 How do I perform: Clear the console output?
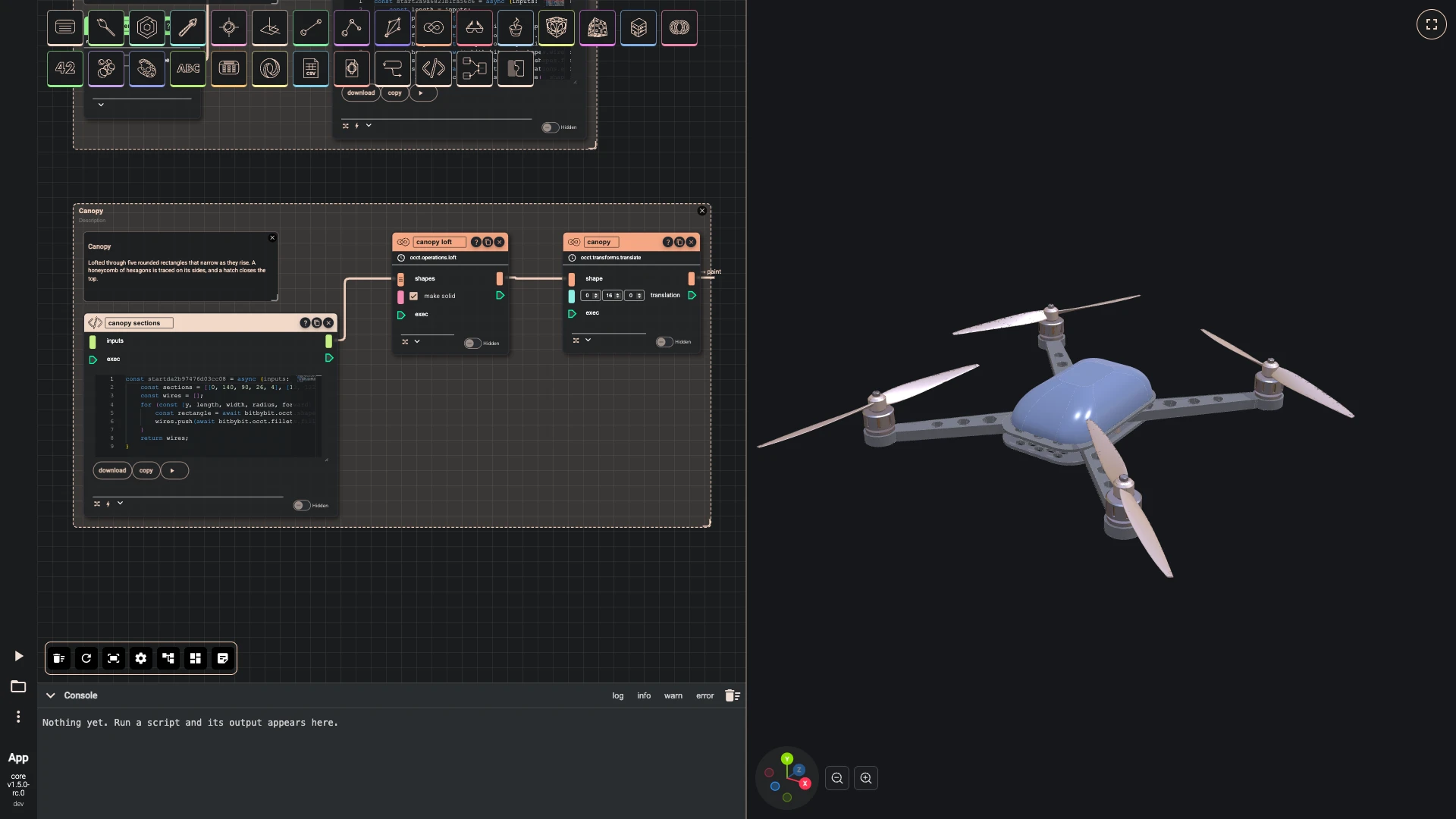tap(732, 695)
